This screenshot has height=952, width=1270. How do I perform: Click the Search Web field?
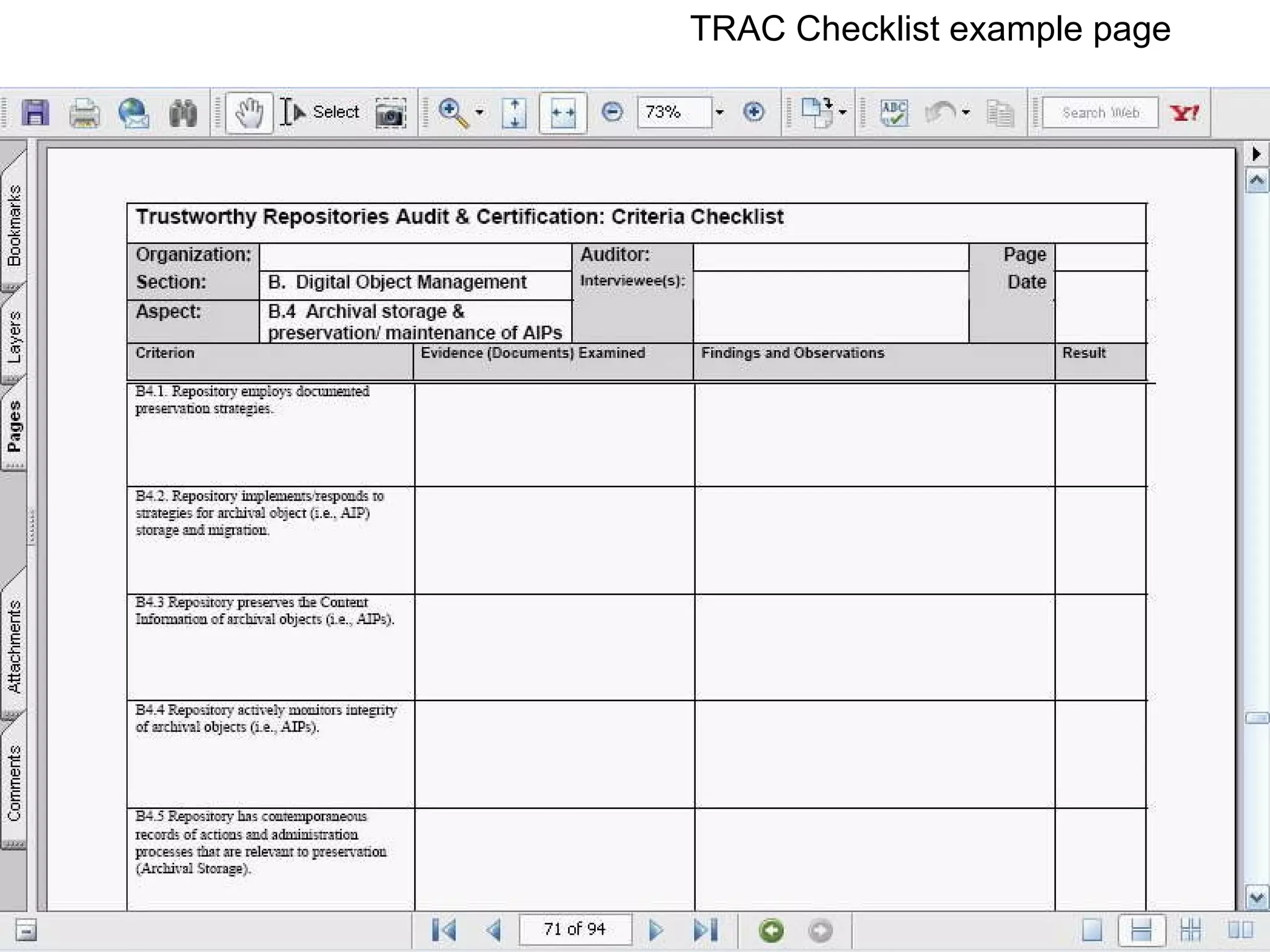pos(1100,112)
